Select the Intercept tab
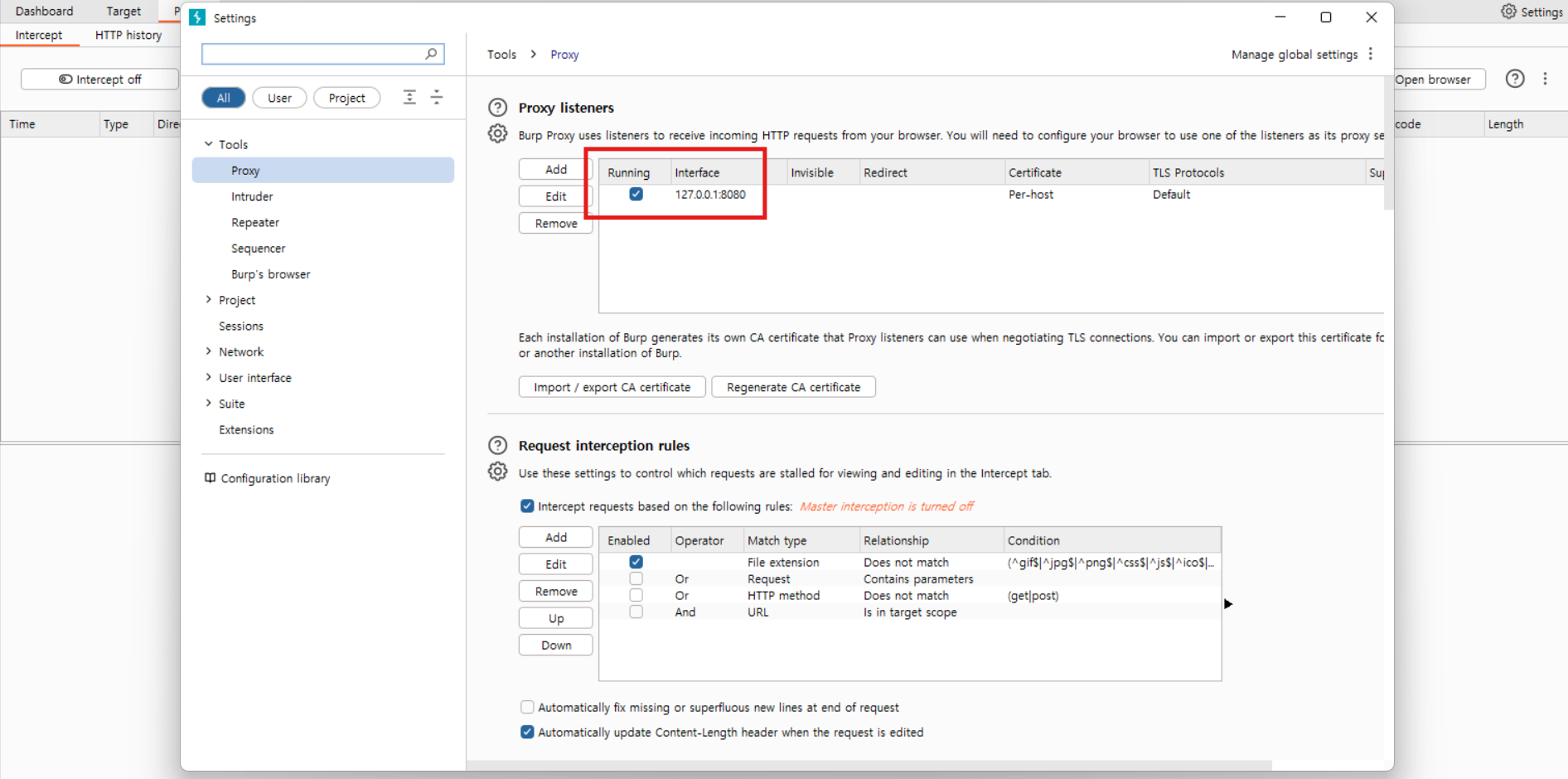Image resolution: width=1568 pixels, height=779 pixels. pos(39,35)
